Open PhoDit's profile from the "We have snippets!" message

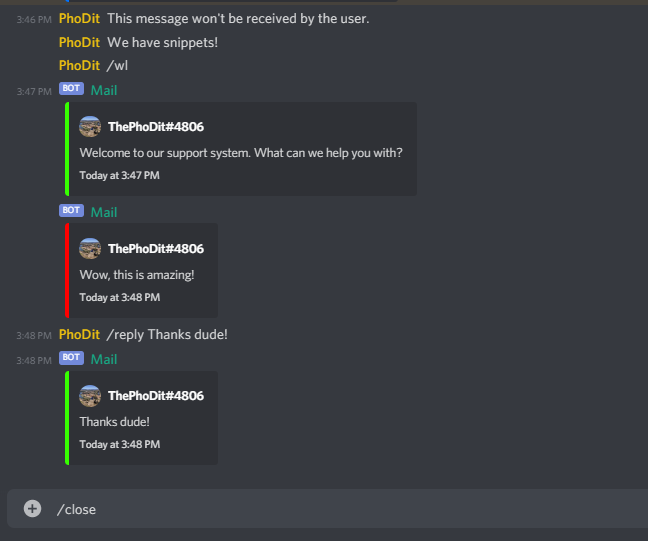[x=79, y=42]
